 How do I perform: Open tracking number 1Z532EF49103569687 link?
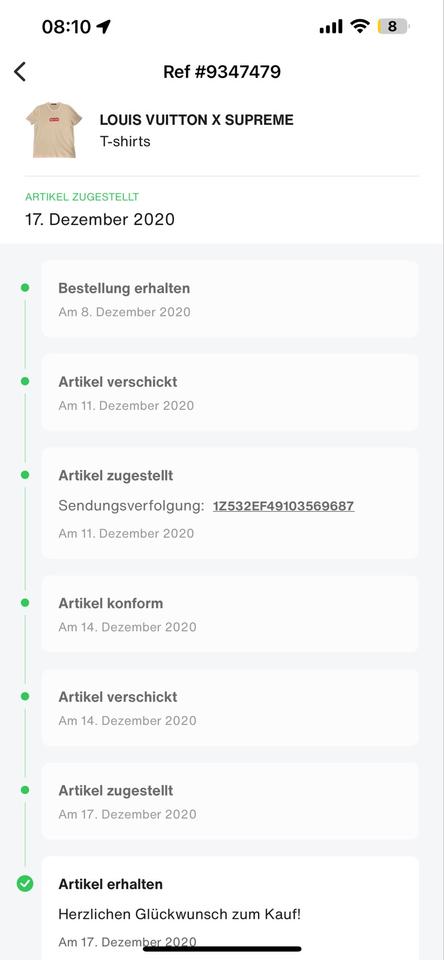(x=284, y=506)
